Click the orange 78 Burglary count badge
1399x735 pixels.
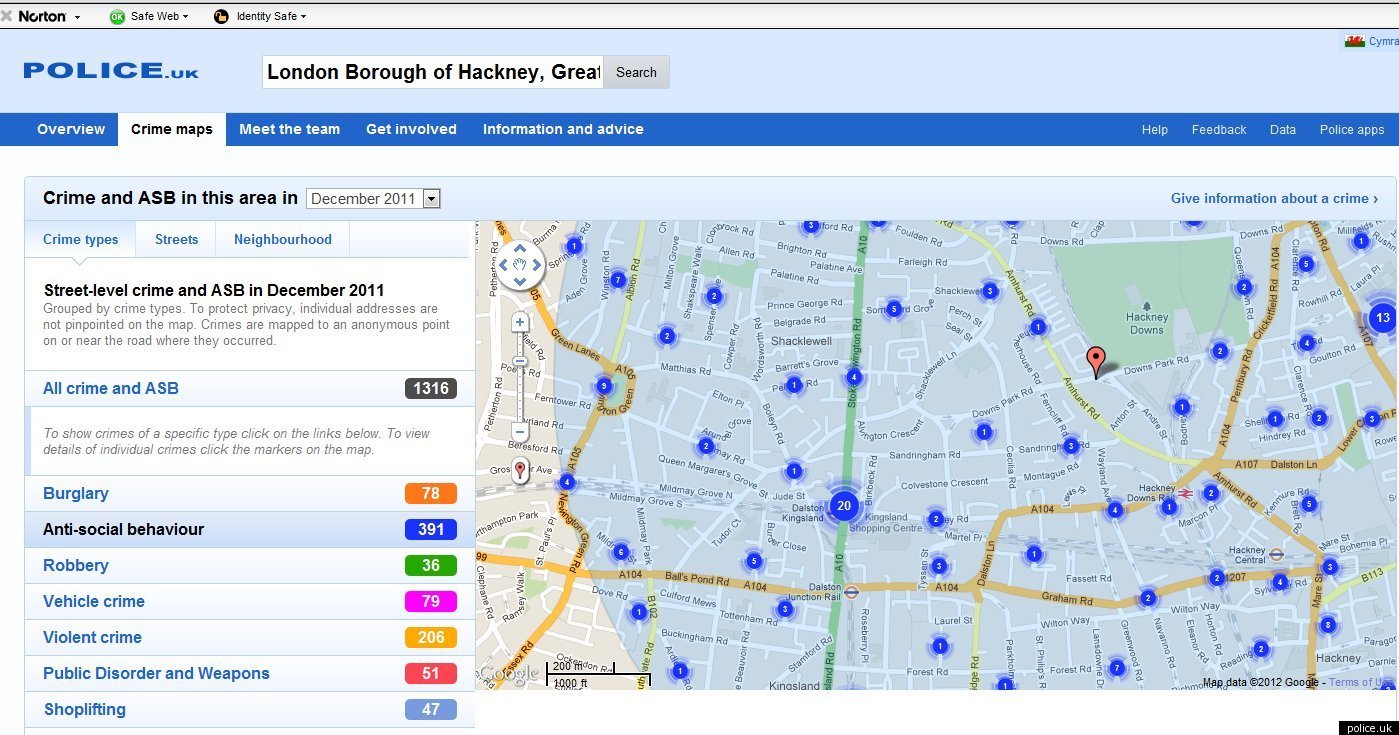pos(431,493)
